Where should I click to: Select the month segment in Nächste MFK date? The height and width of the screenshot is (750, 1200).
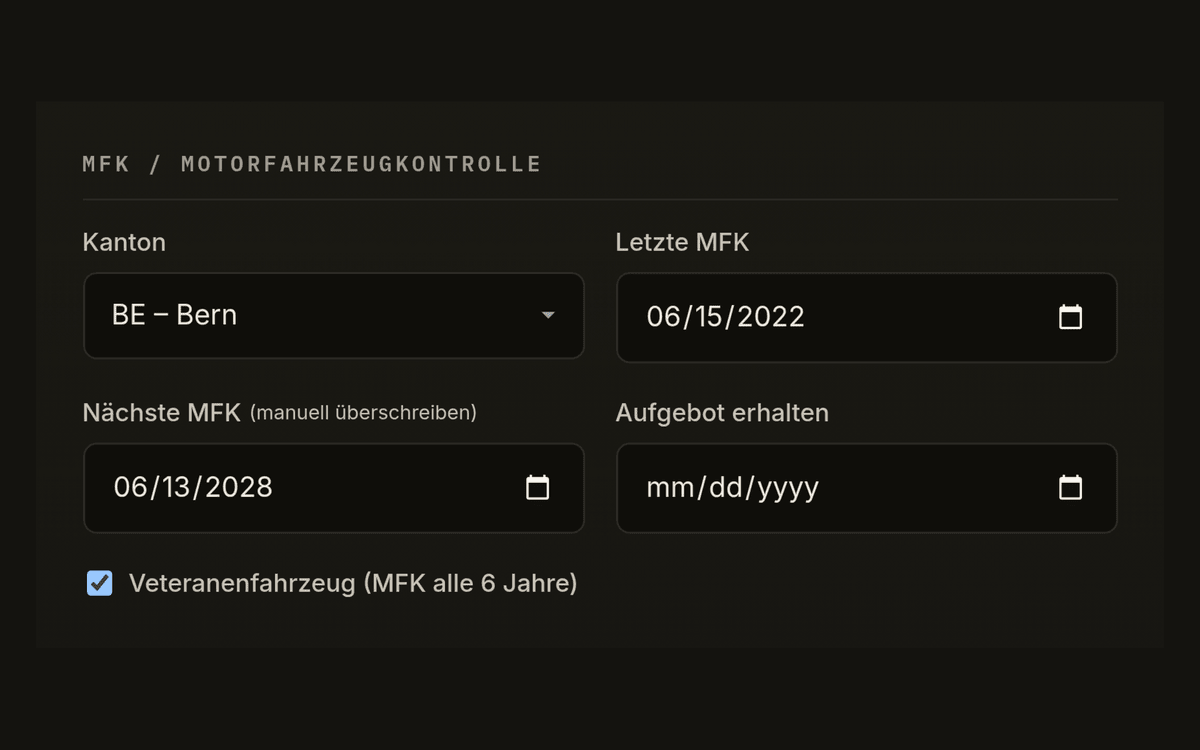[130, 487]
